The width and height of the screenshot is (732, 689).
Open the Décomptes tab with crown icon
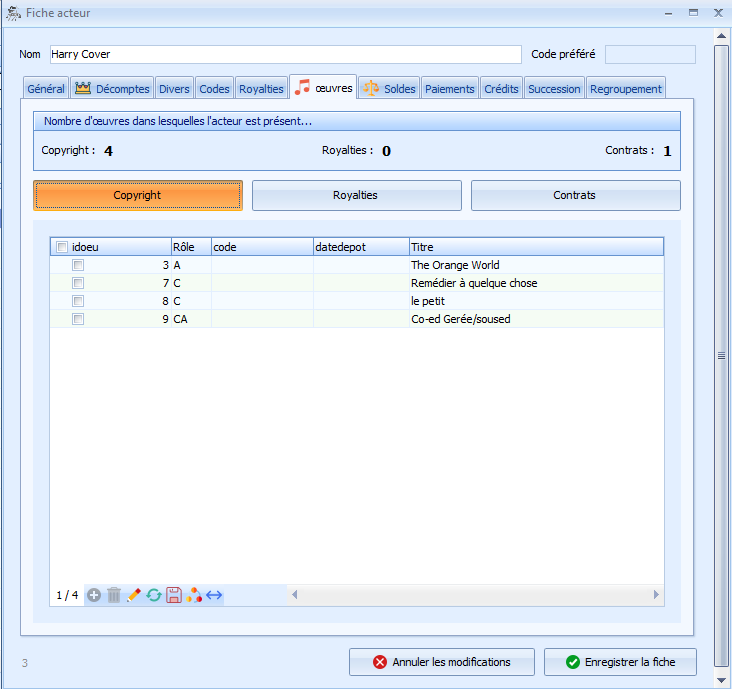point(112,88)
